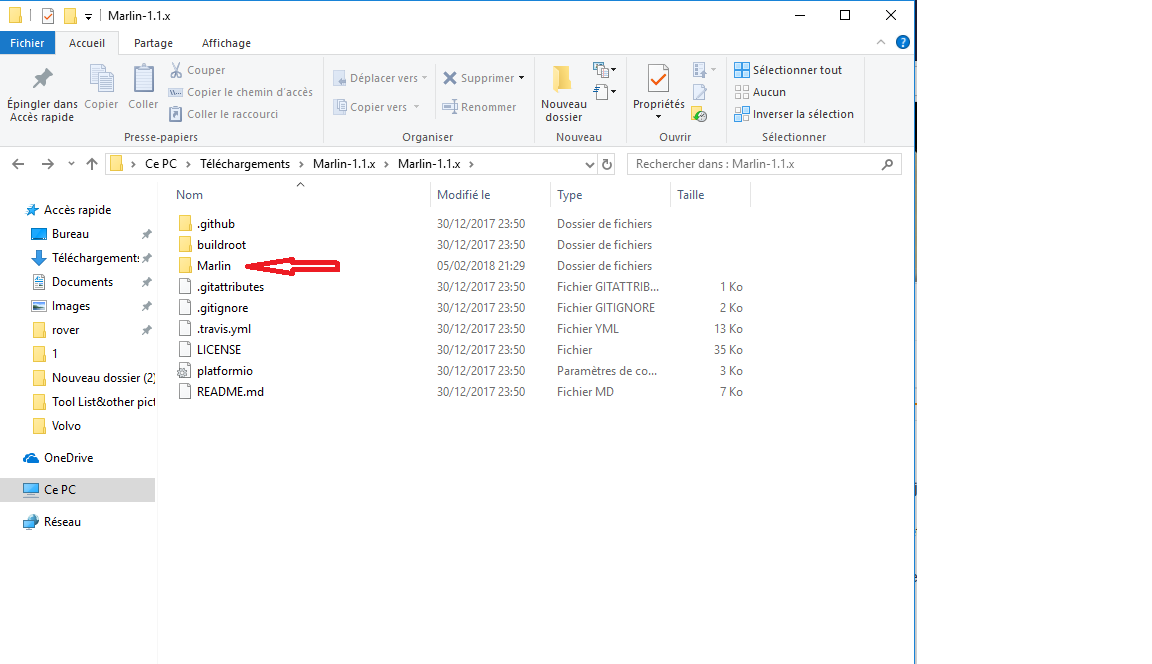Focus the Rechercher dans Marlin-1.1.x field
This screenshot has height=664, width=1152.
click(x=764, y=164)
